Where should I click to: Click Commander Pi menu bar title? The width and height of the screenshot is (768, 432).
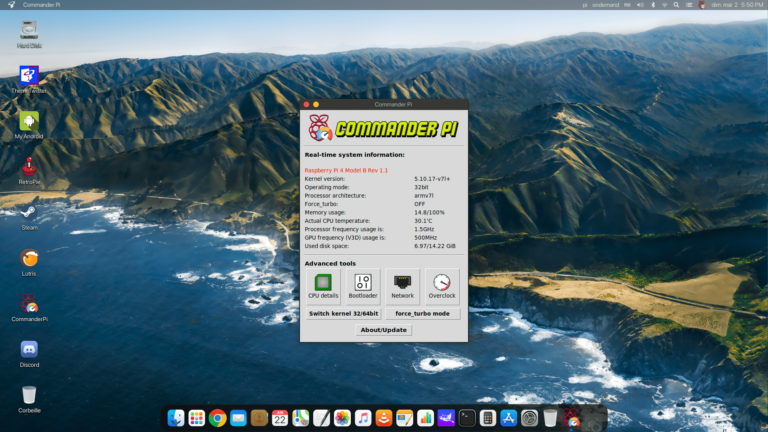(42, 5)
